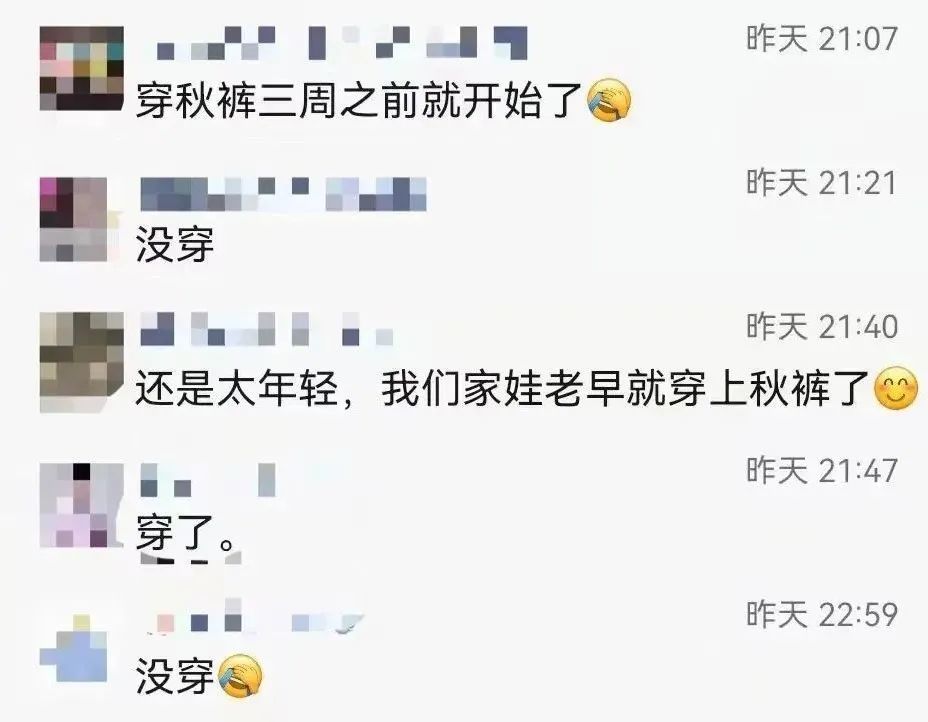Open avatar of the 21:21 commenter
The width and height of the screenshot is (928, 722).
point(74,220)
